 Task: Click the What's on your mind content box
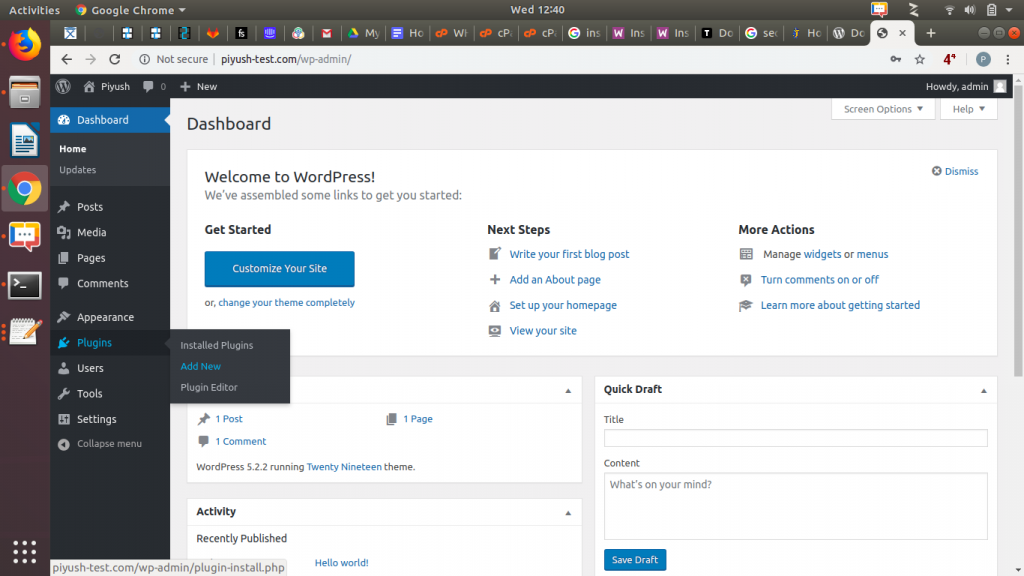(795, 506)
